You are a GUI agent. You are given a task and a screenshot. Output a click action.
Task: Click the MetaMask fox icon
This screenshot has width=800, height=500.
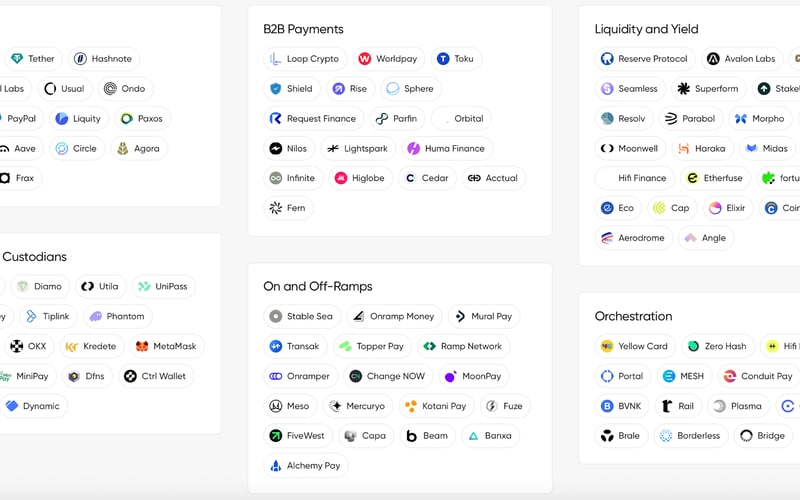click(142, 346)
